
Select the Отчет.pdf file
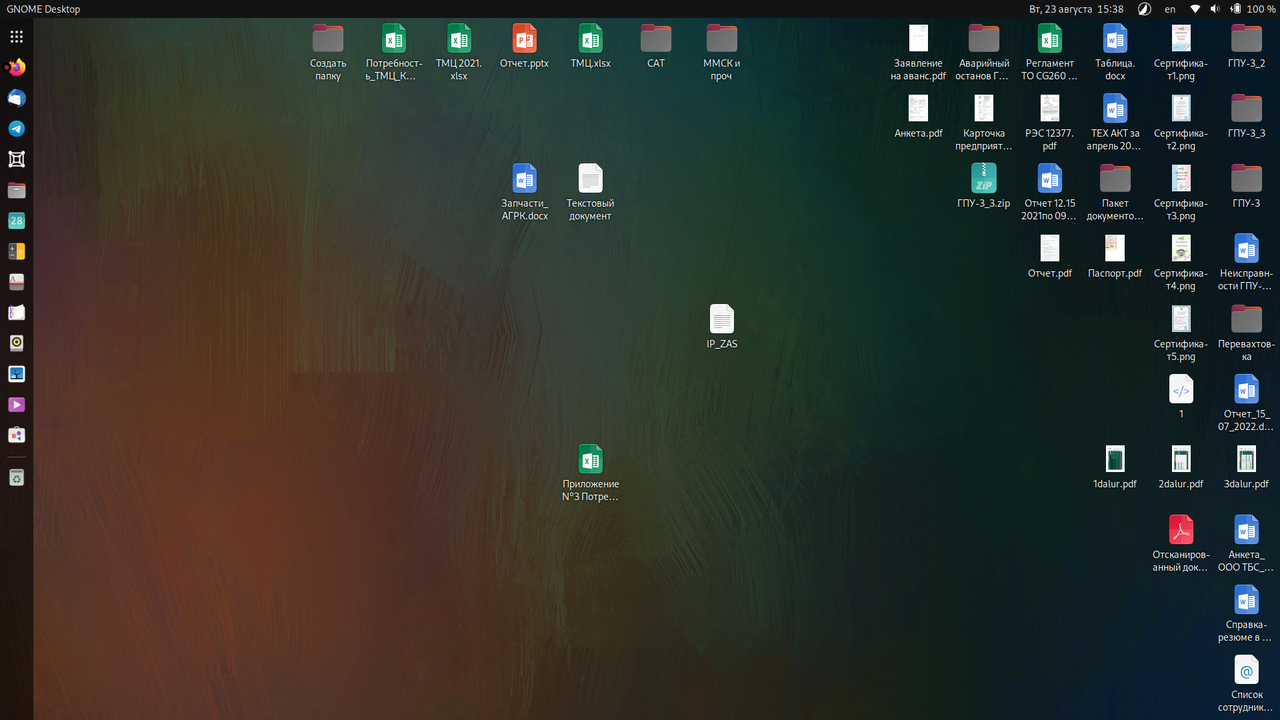pos(1049,257)
